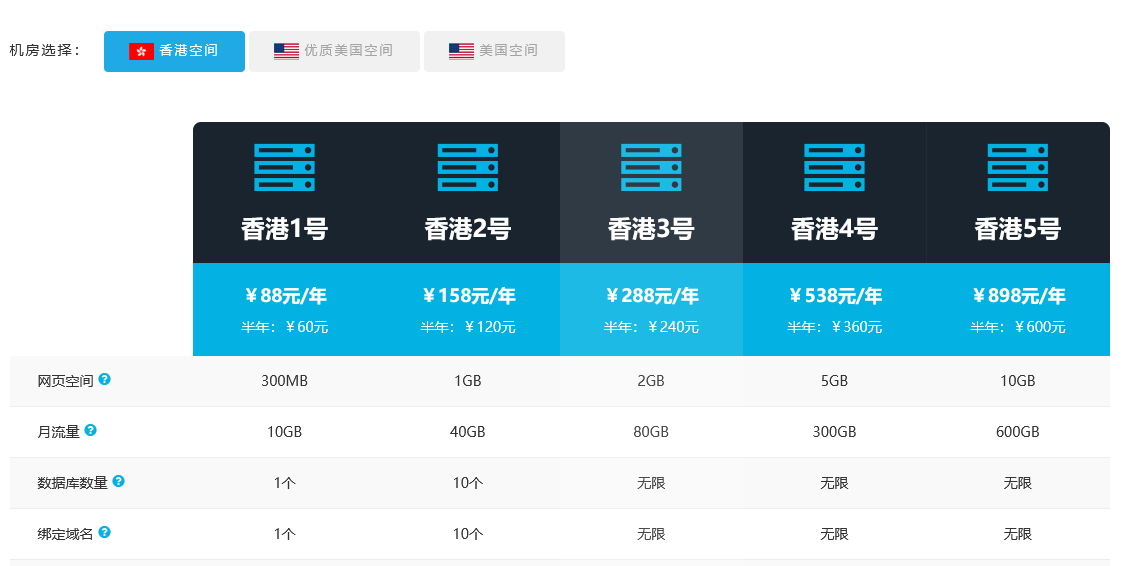Viewport: 1122px width, 566px height.
Task: Click the ¥538元/年 price
Action: click(x=834, y=296)
